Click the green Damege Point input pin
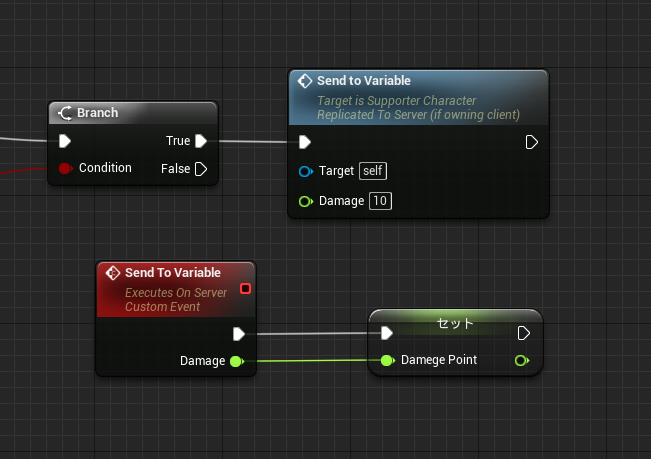The width and height of the screenshot is (651, 459). pyautogui.click(x=388, y=361)
